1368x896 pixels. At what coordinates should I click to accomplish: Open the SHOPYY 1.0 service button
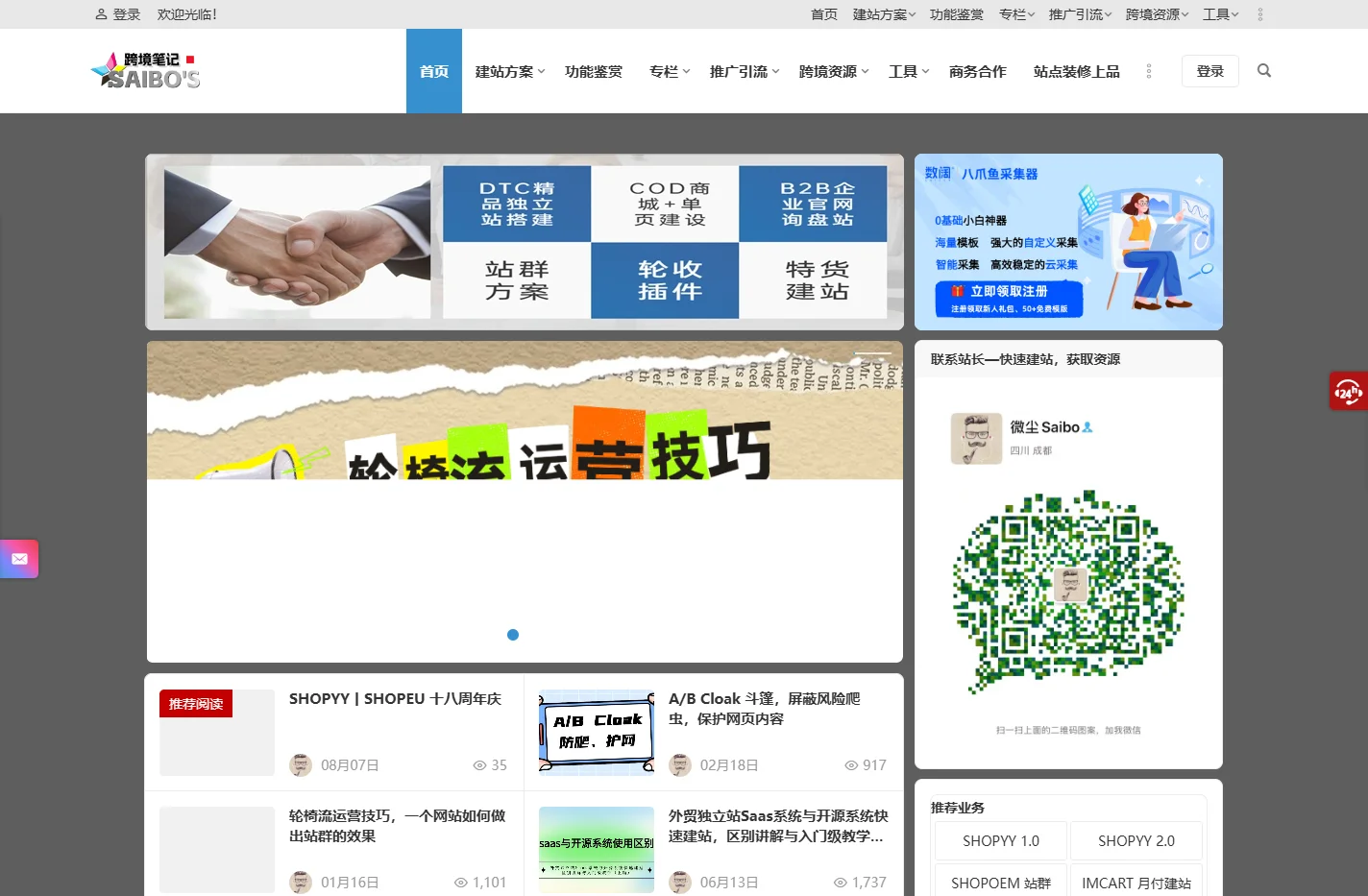(1001, 840)
